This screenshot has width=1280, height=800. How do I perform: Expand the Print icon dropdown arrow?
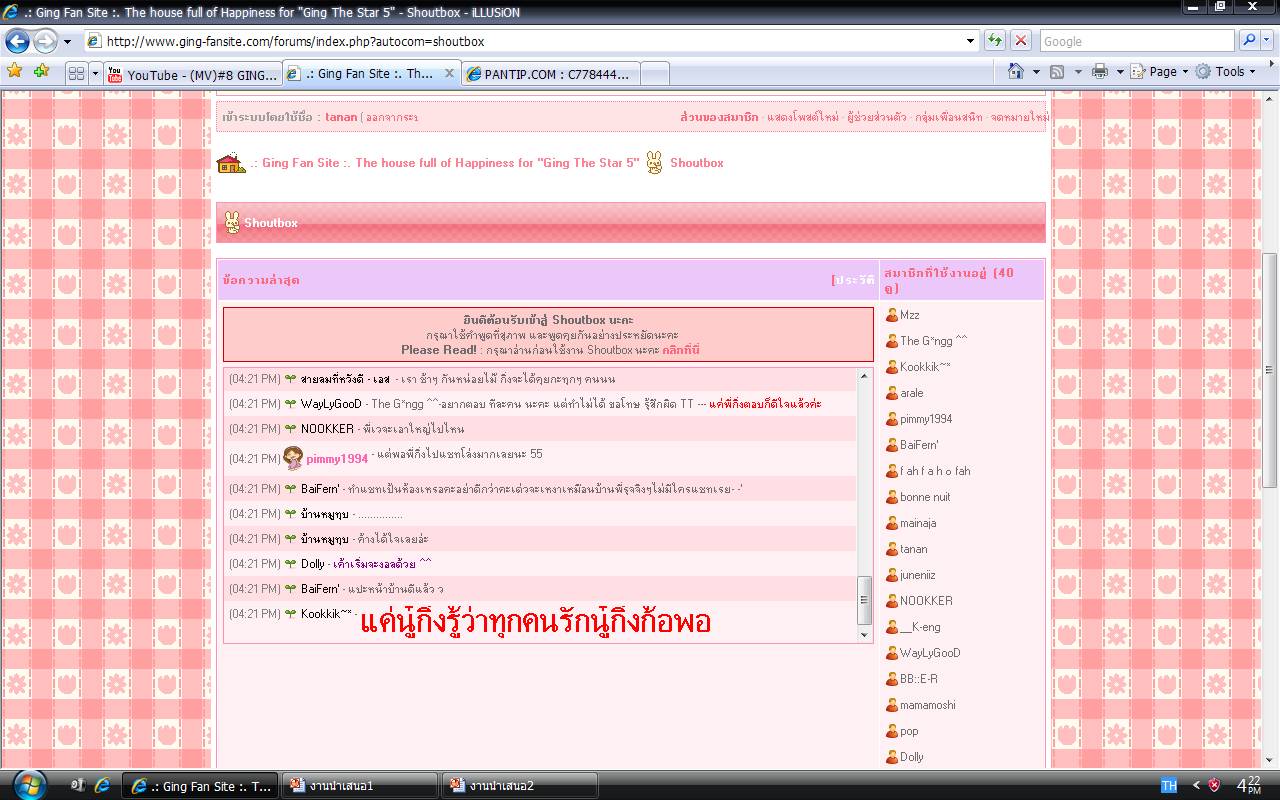[x=1120, y=72]
